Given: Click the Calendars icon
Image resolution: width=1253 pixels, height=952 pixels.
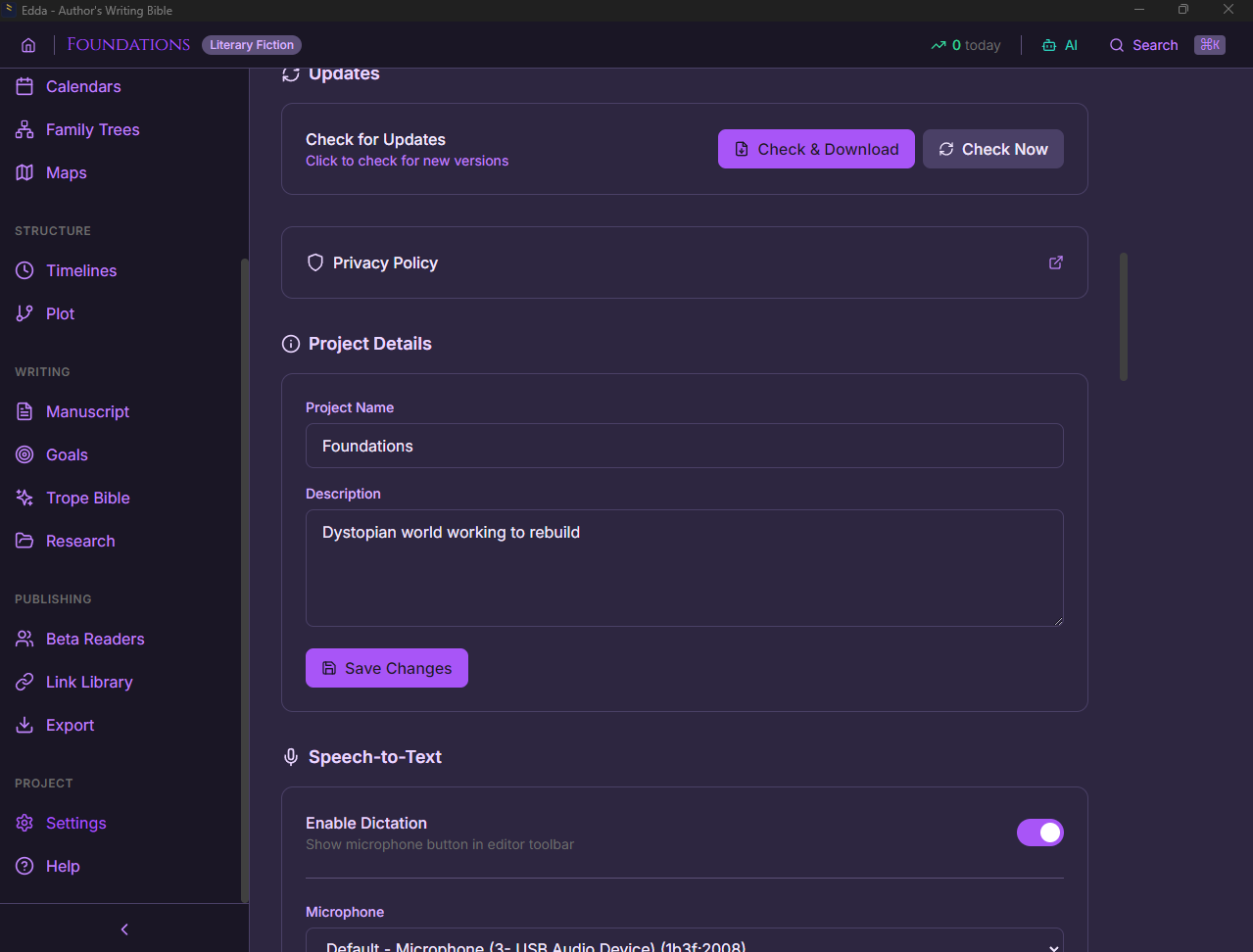Looking at the screenshot, I should (x=24, y=86).
